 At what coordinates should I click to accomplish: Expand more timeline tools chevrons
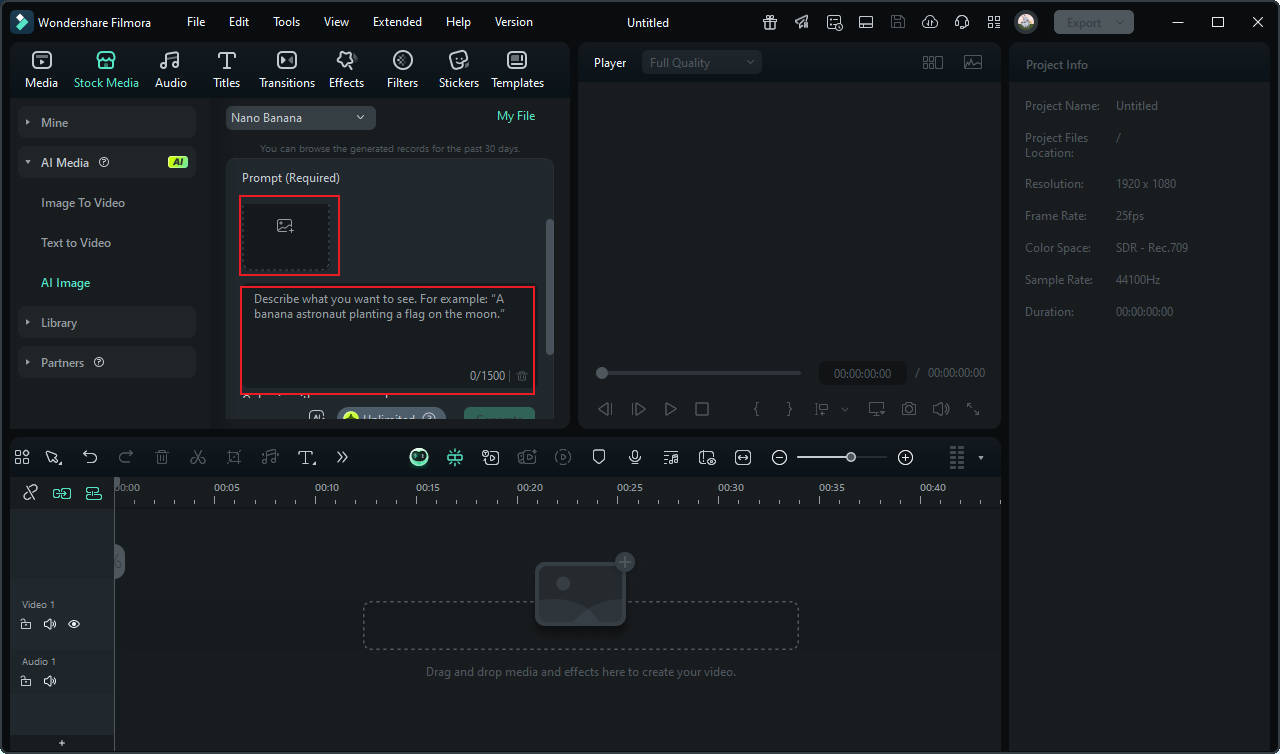click(x=342, y=457)
